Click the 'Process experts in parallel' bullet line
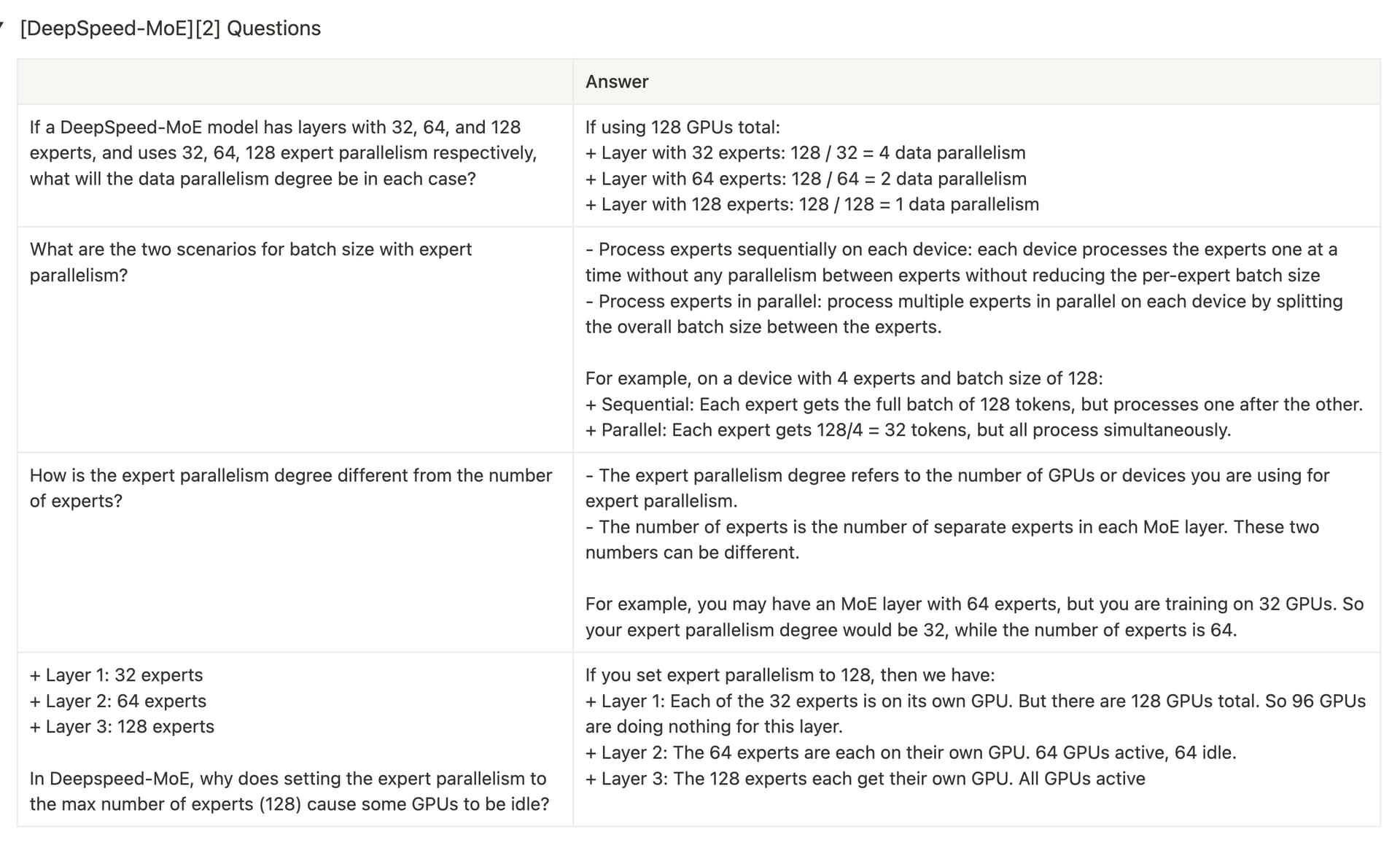Image resolution: width=1400 pixels, height=845 pixels. pos(964,314)
